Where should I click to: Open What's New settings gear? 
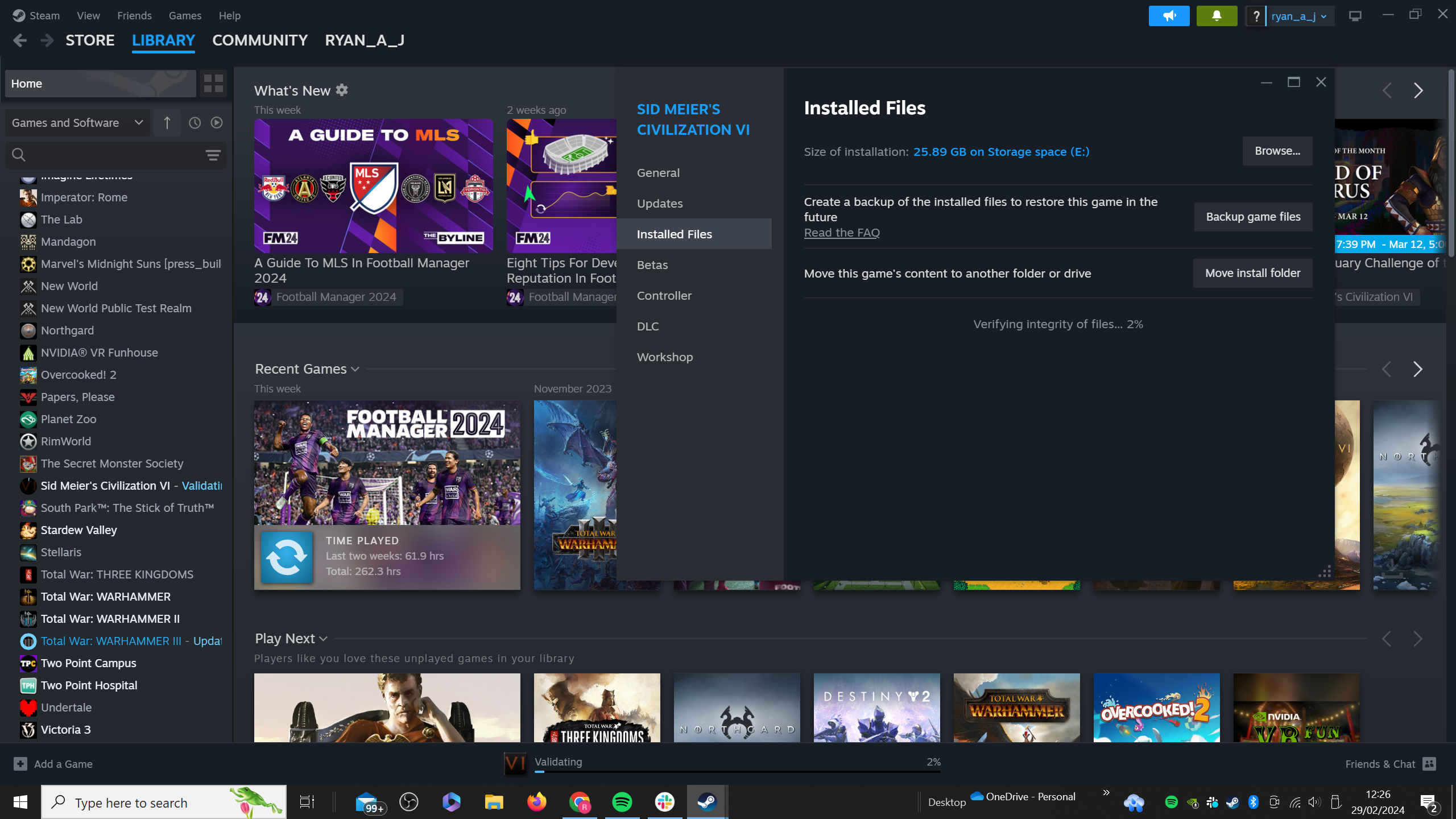[342, 90]
